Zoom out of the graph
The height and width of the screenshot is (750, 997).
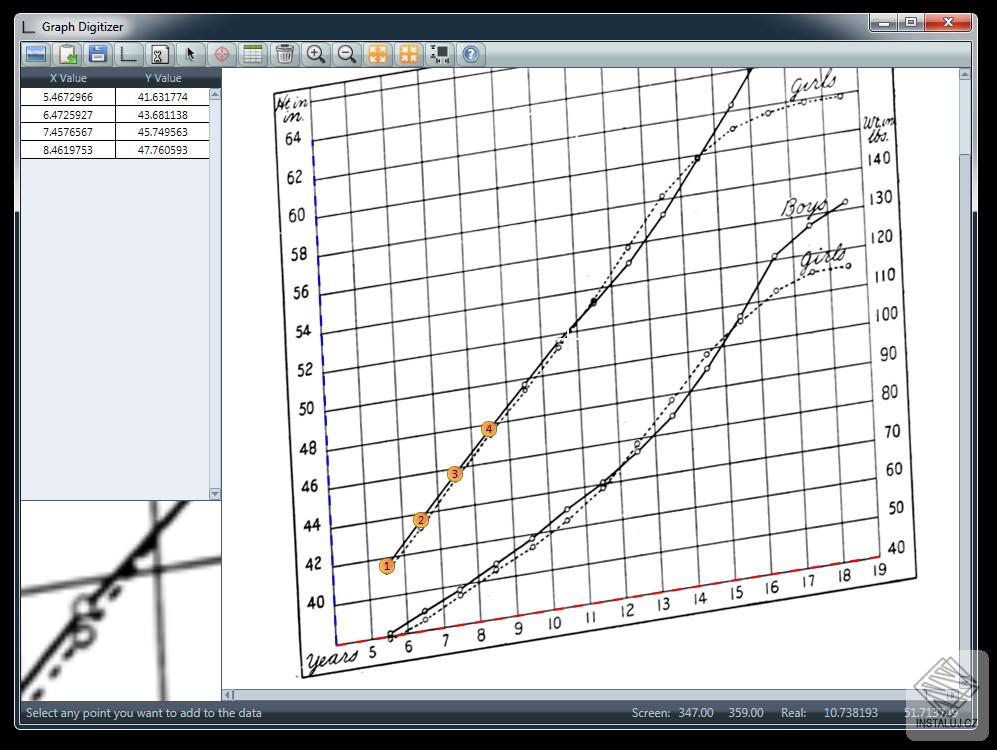(x=347, y=54)
